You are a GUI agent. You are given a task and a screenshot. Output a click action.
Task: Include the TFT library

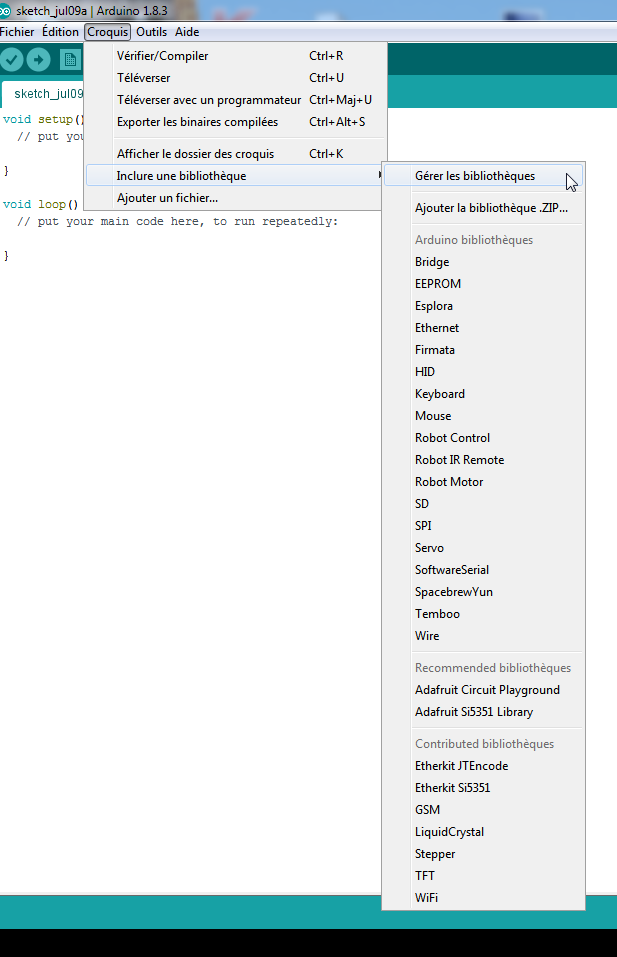point(483,875)
